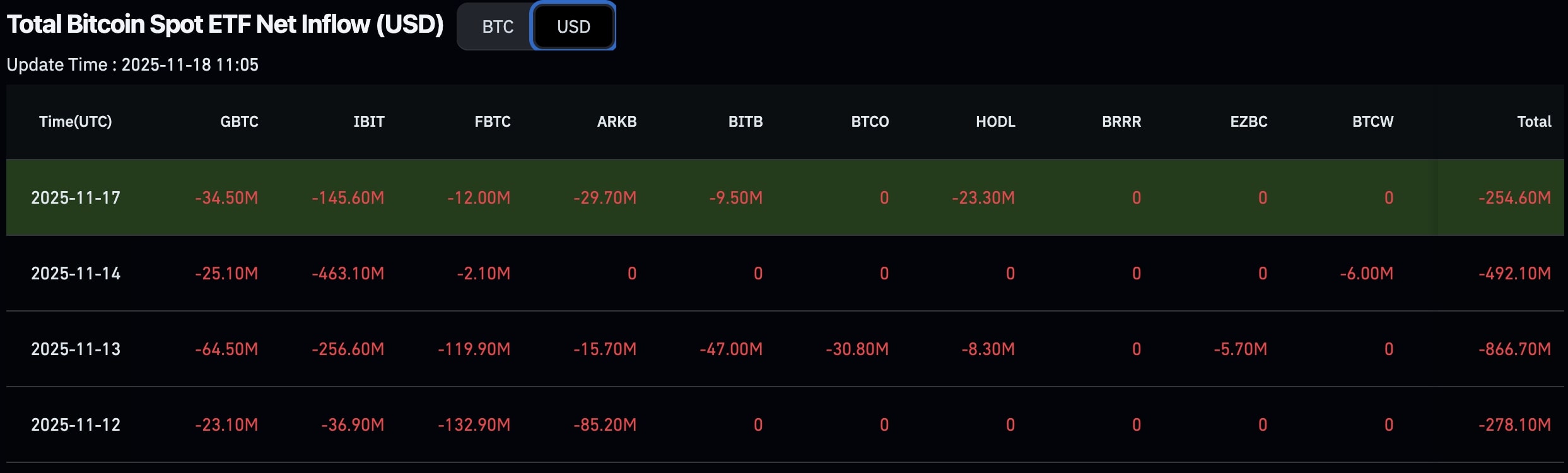Click the -254.60M total value

tap(1514, 198)
